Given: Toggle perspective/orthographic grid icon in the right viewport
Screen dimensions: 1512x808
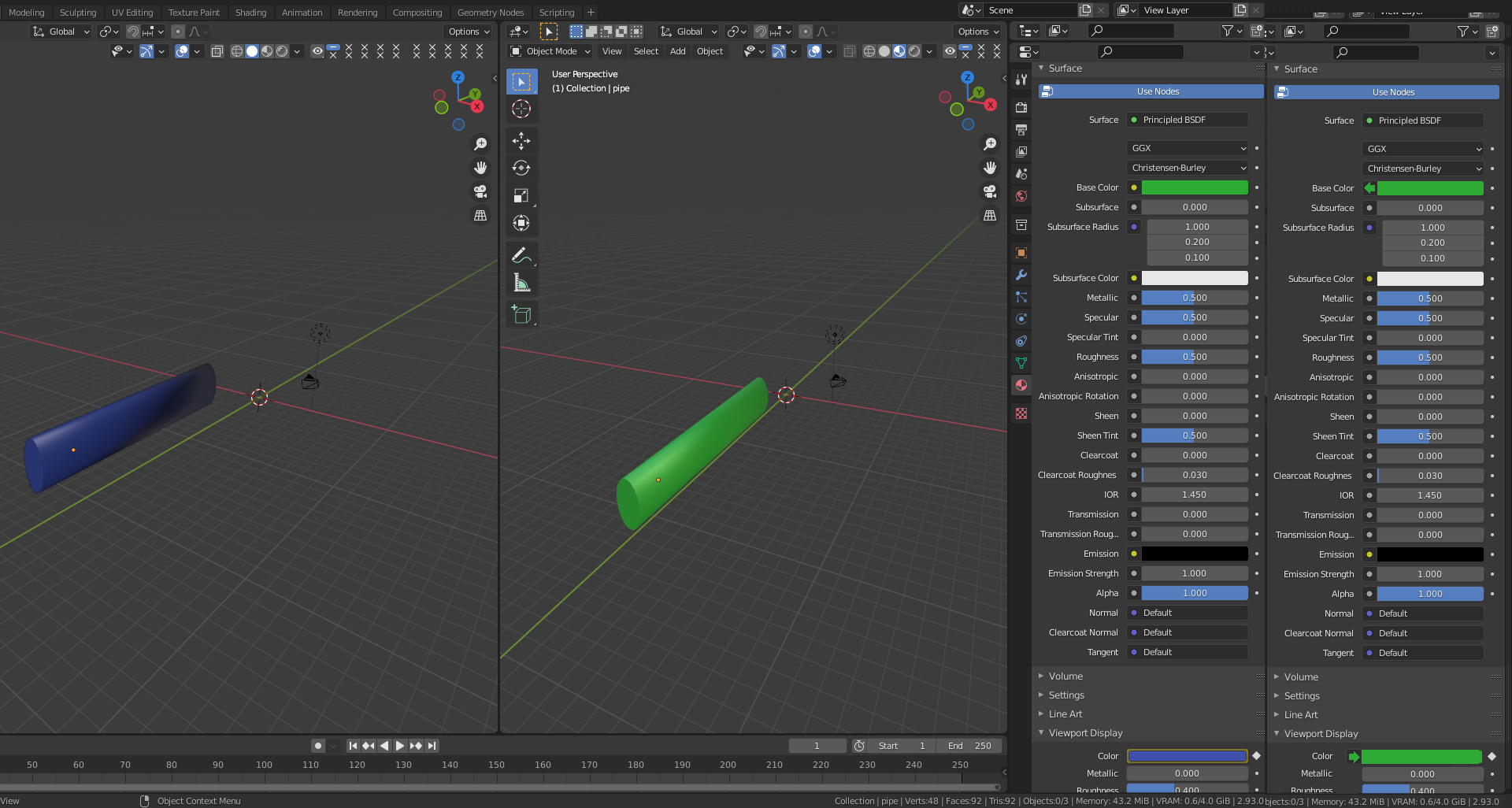Looking at the screenshot, I should (x=990, y=215).
